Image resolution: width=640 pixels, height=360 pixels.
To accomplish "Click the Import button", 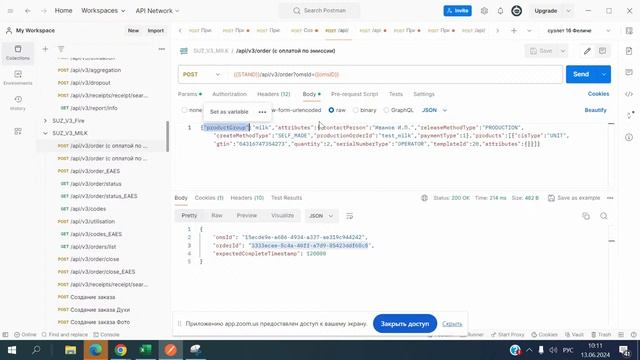I will [x=156, y=31].
